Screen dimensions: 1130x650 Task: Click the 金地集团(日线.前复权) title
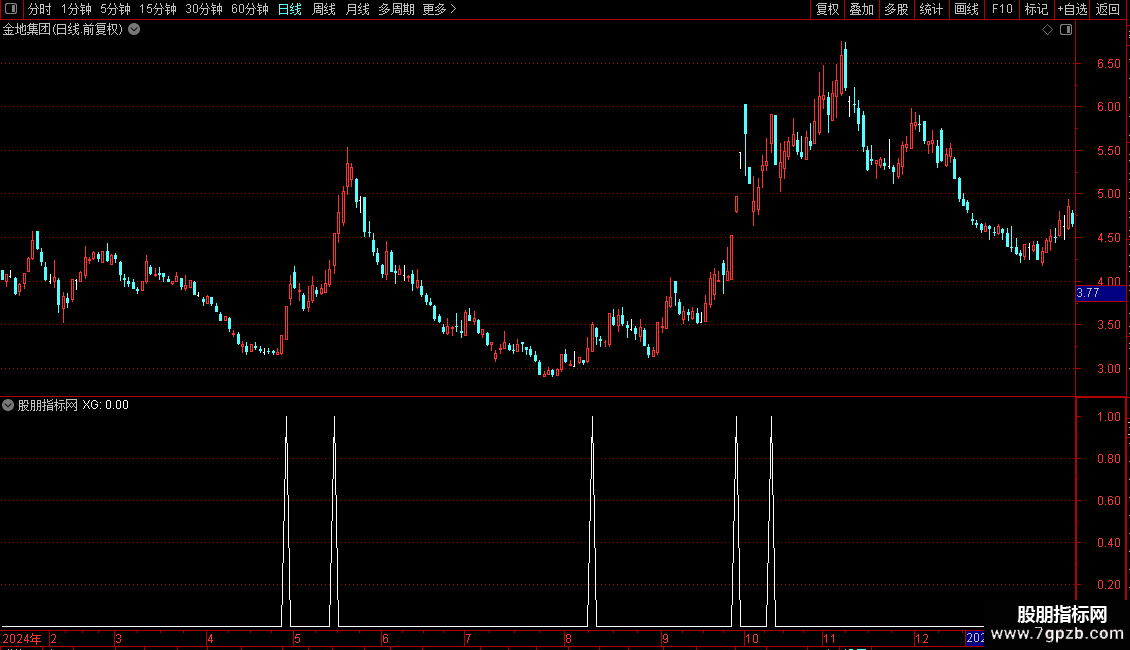[x=63, y=30]
